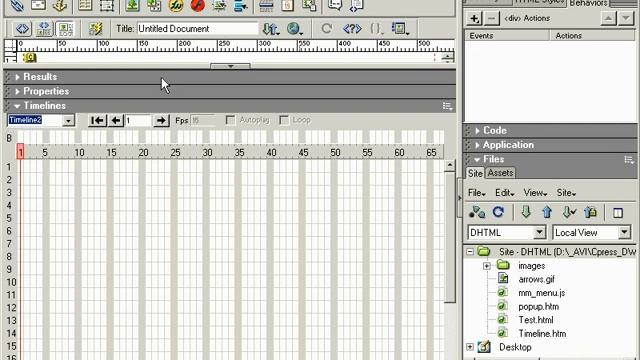Switch to the HTML Styles tab
Image resolution: width=640 pixels, height=360 pixels.
(539, 2)
